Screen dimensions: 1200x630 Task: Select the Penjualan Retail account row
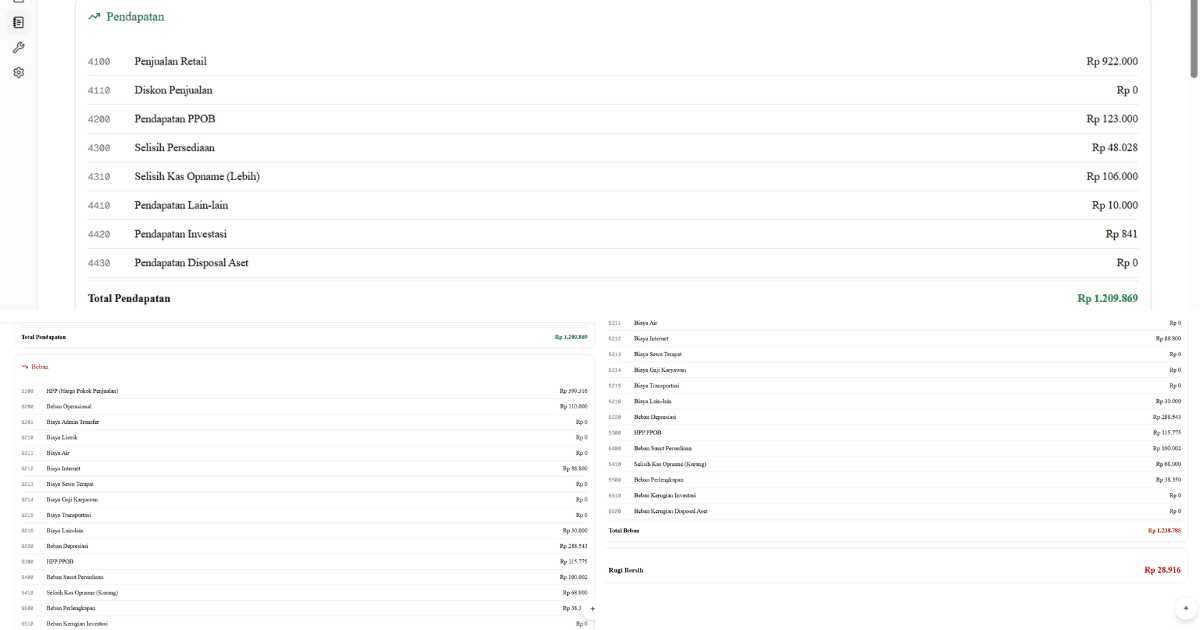pos(612,62)
